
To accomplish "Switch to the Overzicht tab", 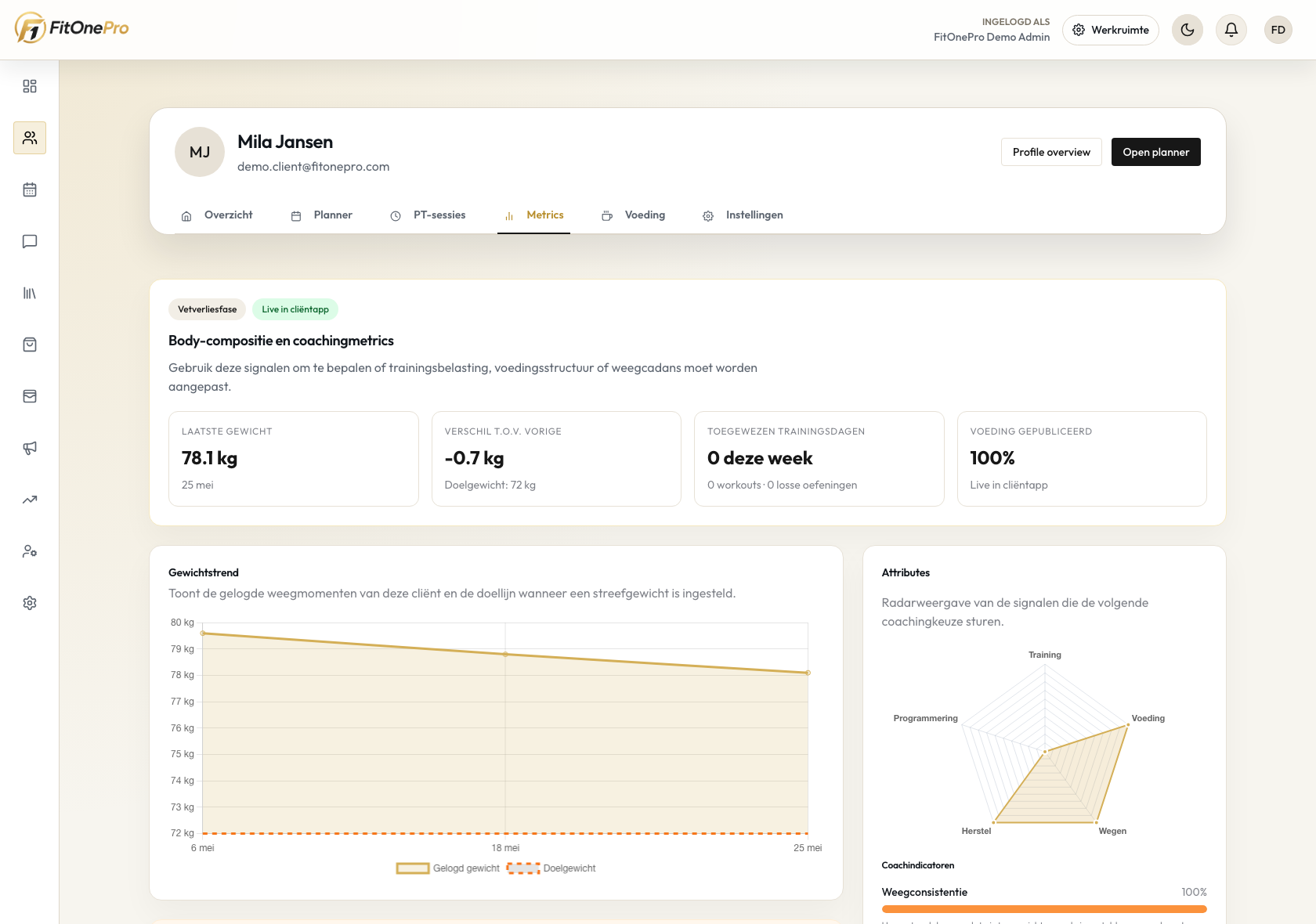I will tap(217, 215).
